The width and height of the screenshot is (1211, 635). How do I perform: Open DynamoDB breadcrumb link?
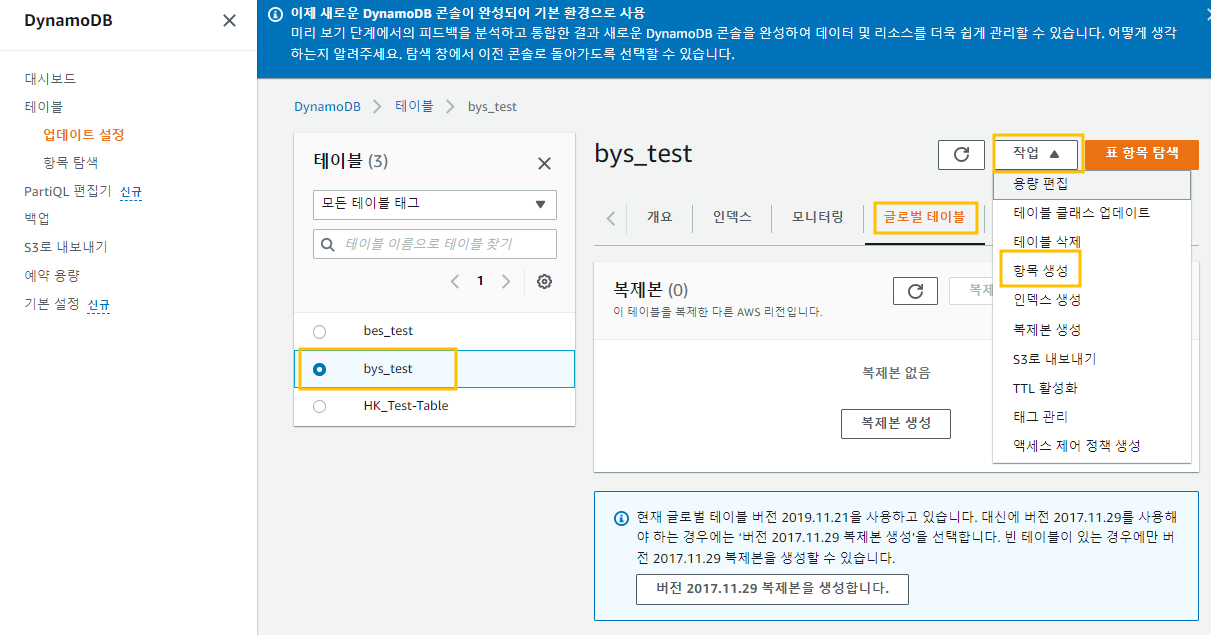tap(327, 106)
